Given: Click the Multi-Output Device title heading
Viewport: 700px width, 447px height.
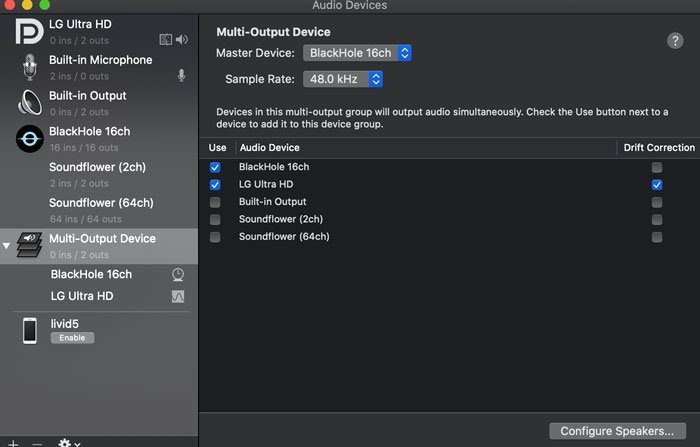Looking at the screenshot, I should tap(273, 32).
